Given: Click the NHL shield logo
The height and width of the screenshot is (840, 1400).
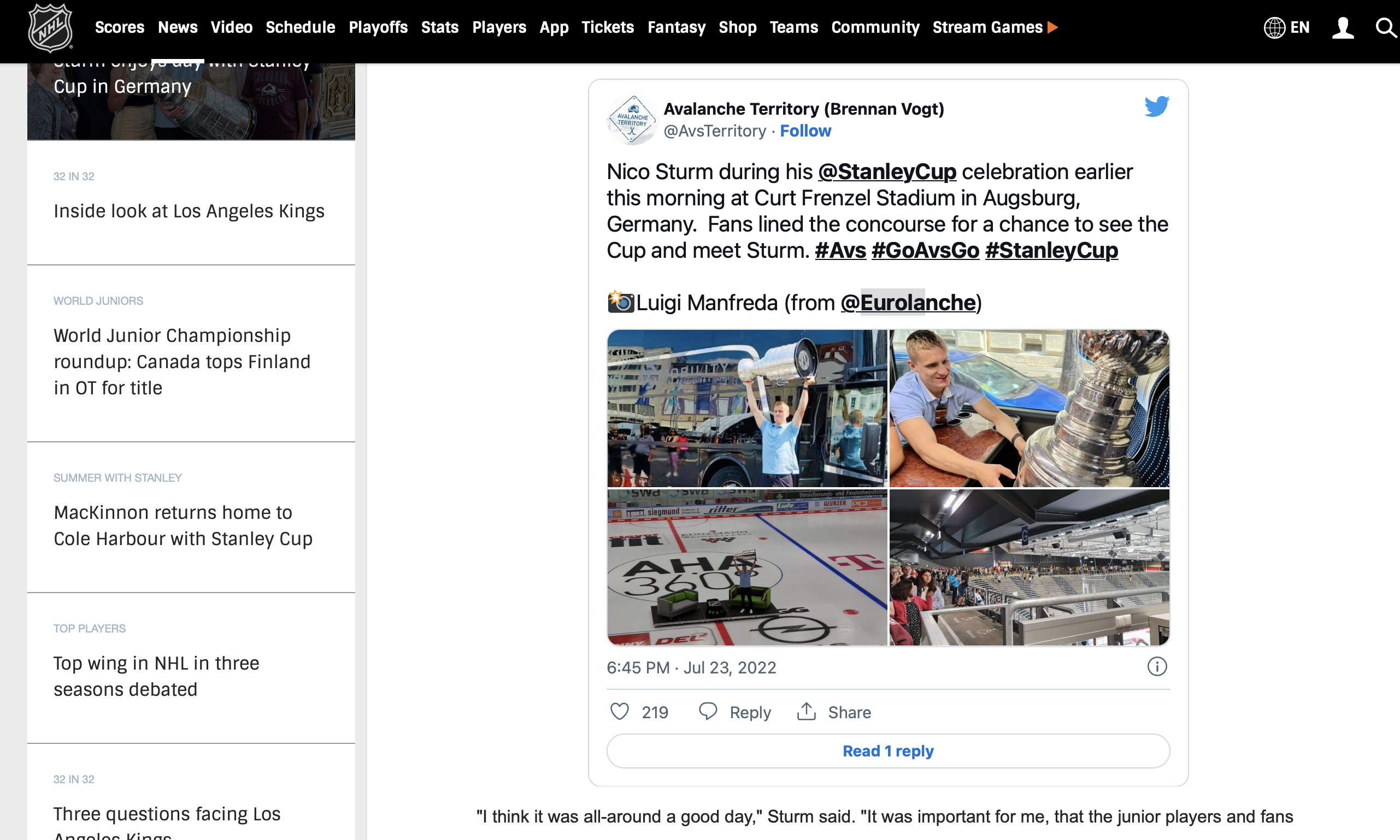Looking at the screenshot, I should coord(50,27).
